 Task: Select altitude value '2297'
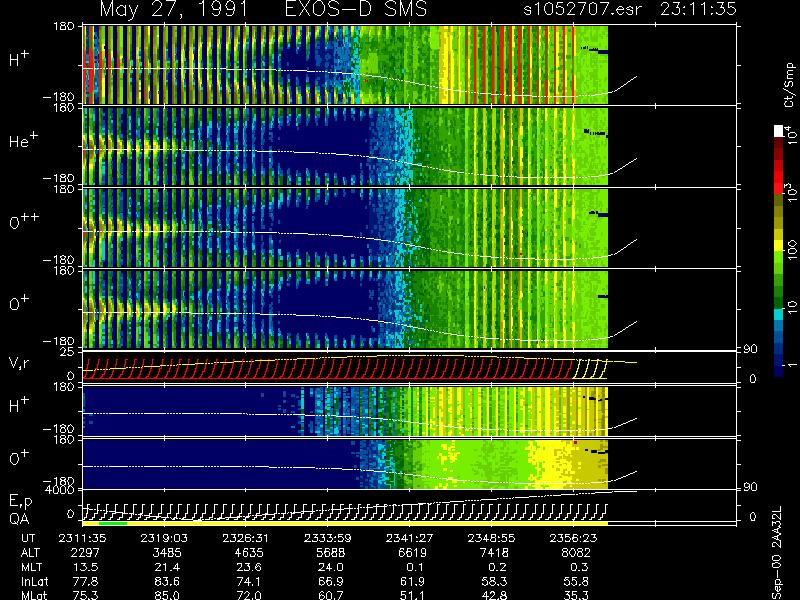85,553
